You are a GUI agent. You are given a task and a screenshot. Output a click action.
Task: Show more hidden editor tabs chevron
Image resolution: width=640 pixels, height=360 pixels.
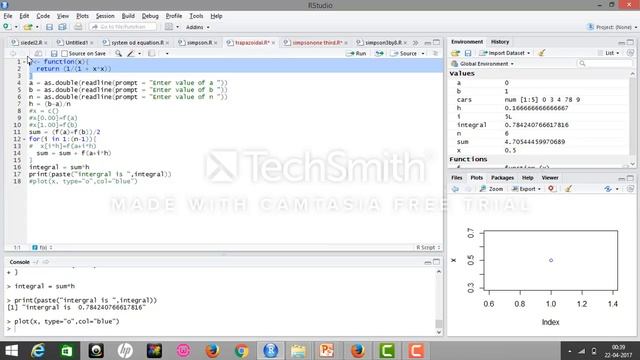point(415,42)
